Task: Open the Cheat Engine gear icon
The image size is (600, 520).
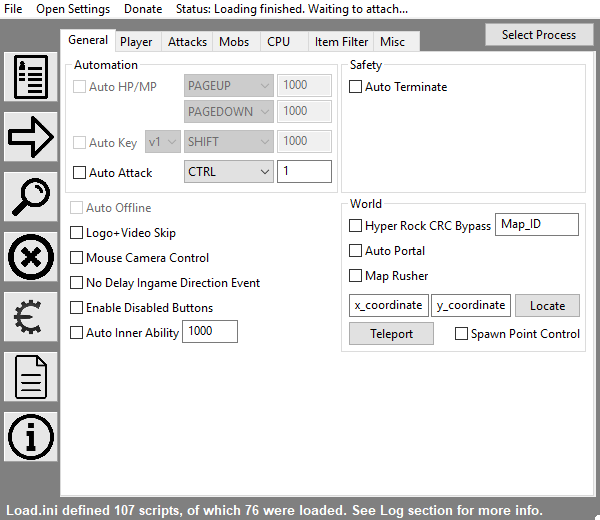Action: coord(31,317)
